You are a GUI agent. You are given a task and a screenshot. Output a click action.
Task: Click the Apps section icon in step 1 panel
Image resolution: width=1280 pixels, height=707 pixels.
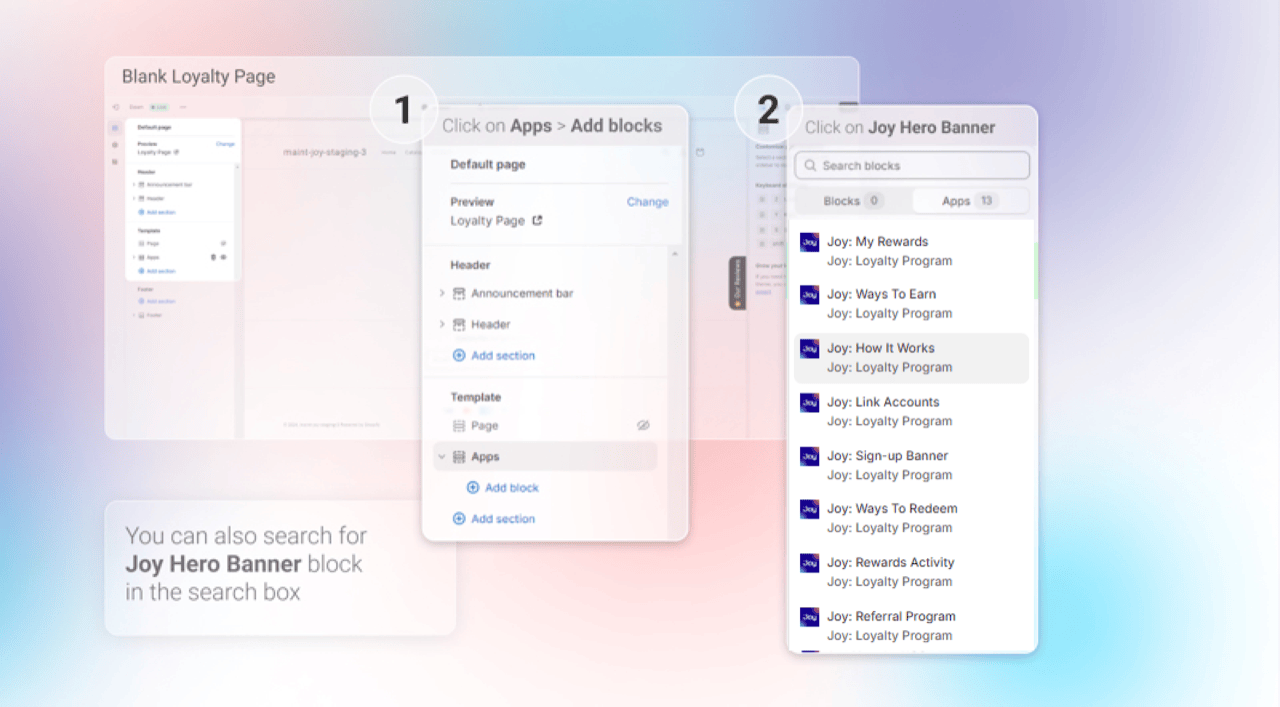pos(459,457)
